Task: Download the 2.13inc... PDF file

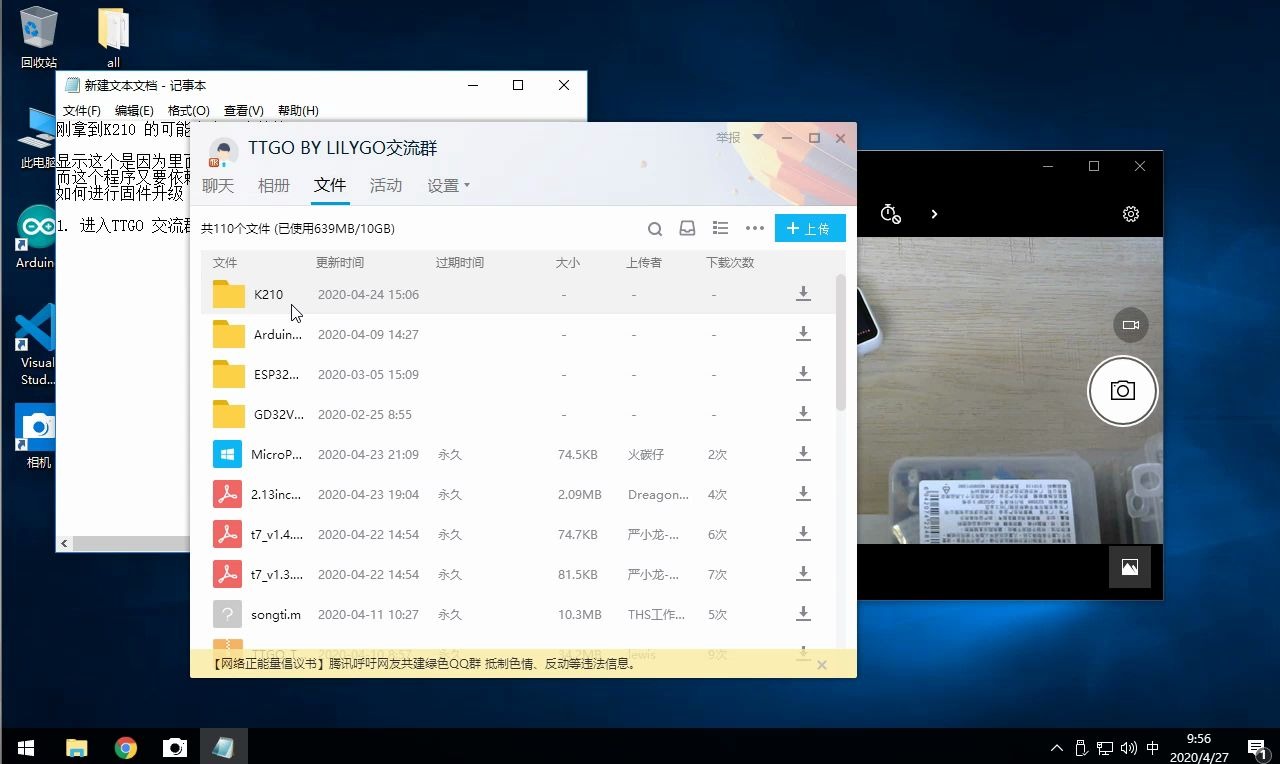Action: click(x=803, y=494)
